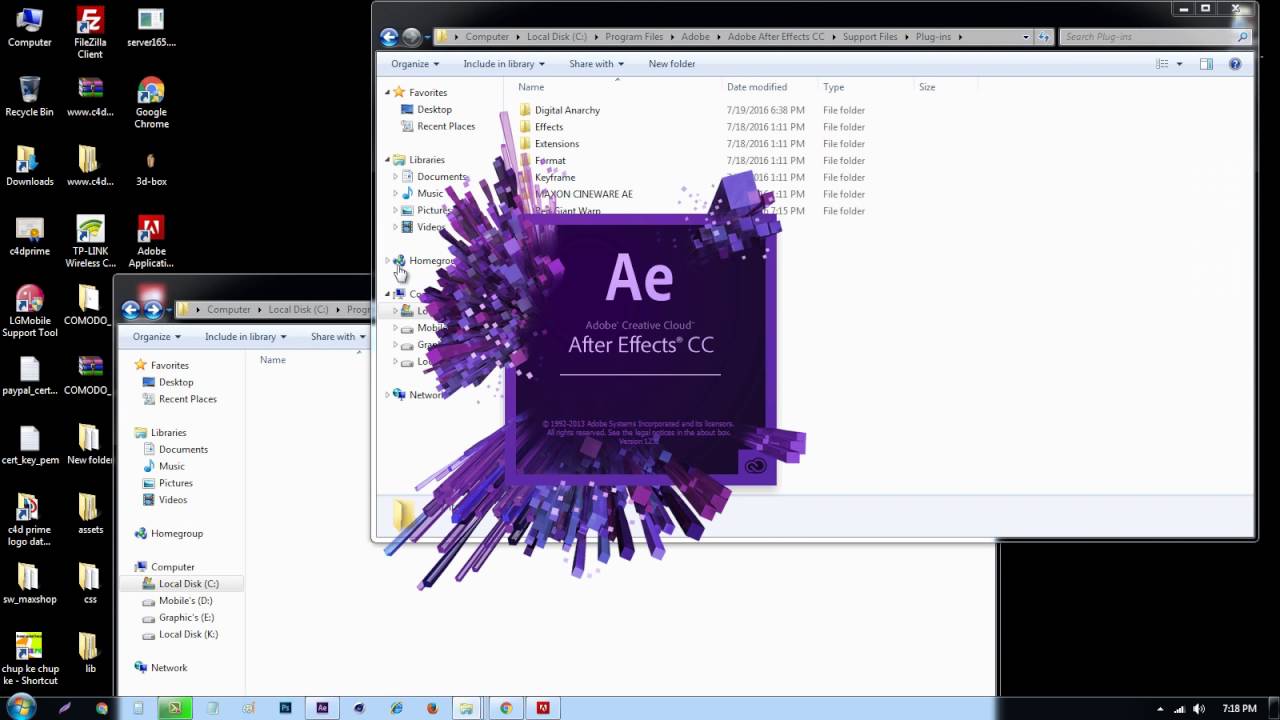The height and width of the screenshot is (720, 1280).
Task: Open Explorer help in Plug-ins window
Action: pos(1235,64)
